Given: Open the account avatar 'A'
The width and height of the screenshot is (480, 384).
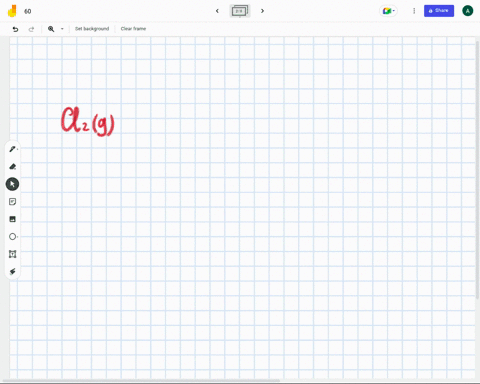Looking at the screenshot, I should [468, 11].
